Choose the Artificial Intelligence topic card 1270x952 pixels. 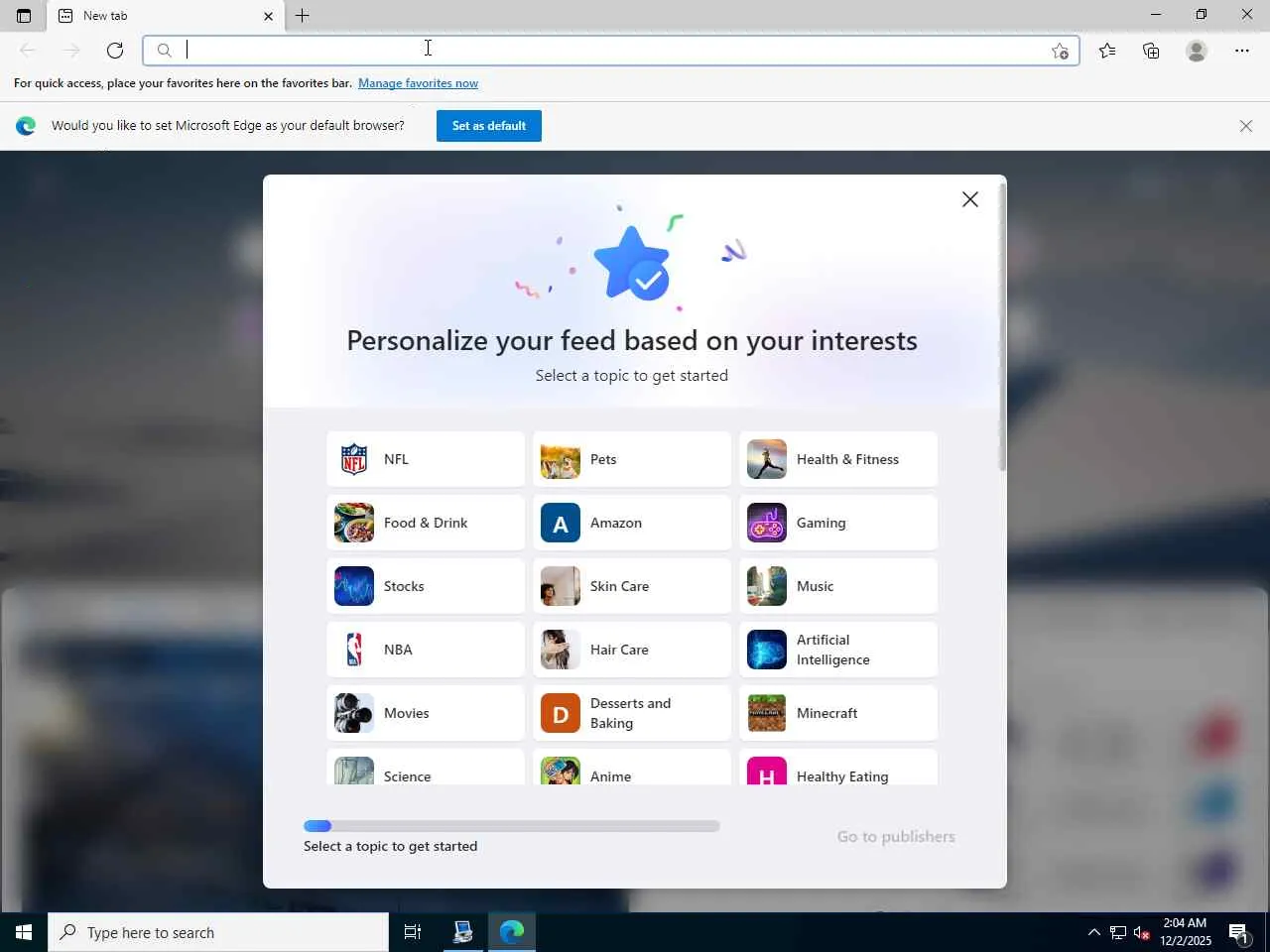pos(838,650)
